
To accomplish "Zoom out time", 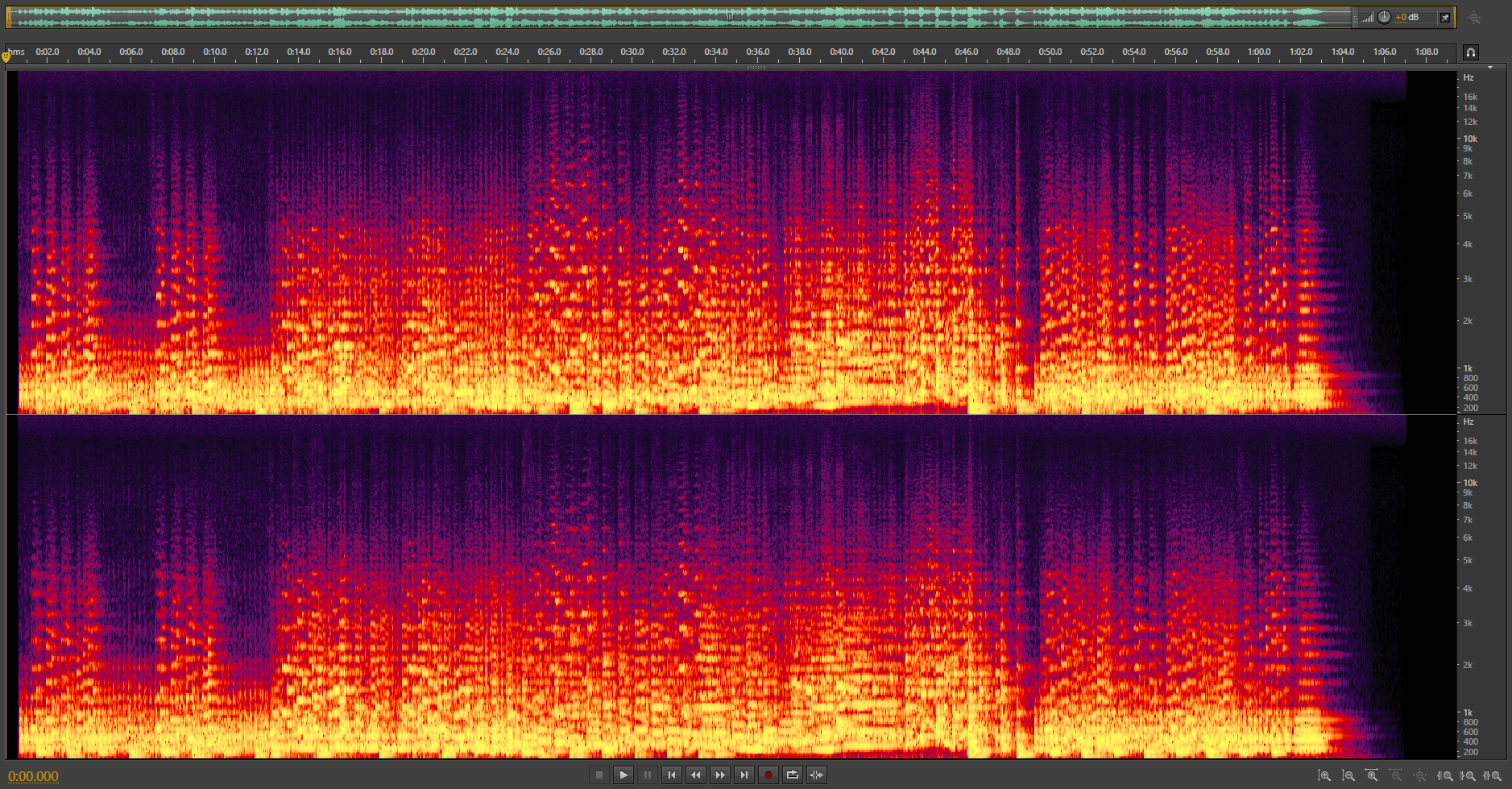I will click(1396, 775).
